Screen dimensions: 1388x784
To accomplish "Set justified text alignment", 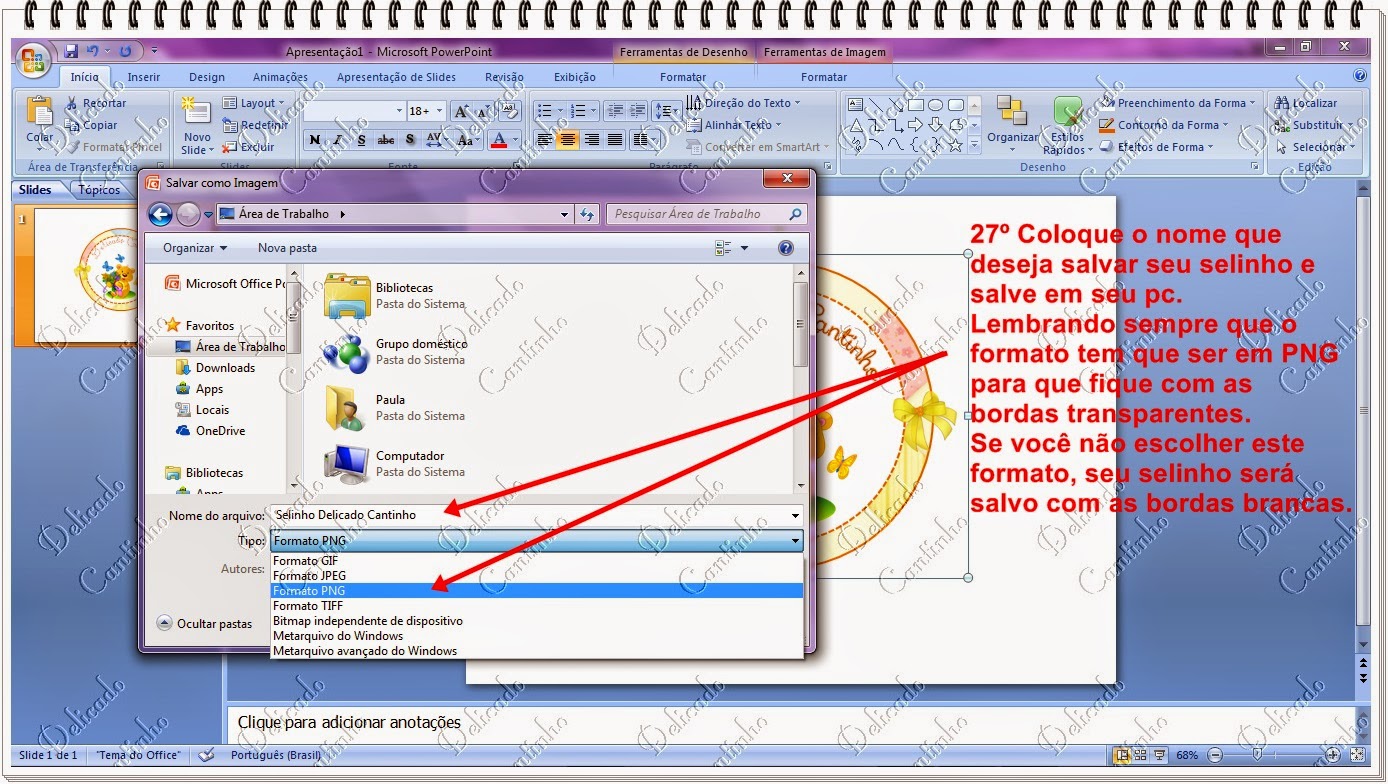I will pos(615,140).
